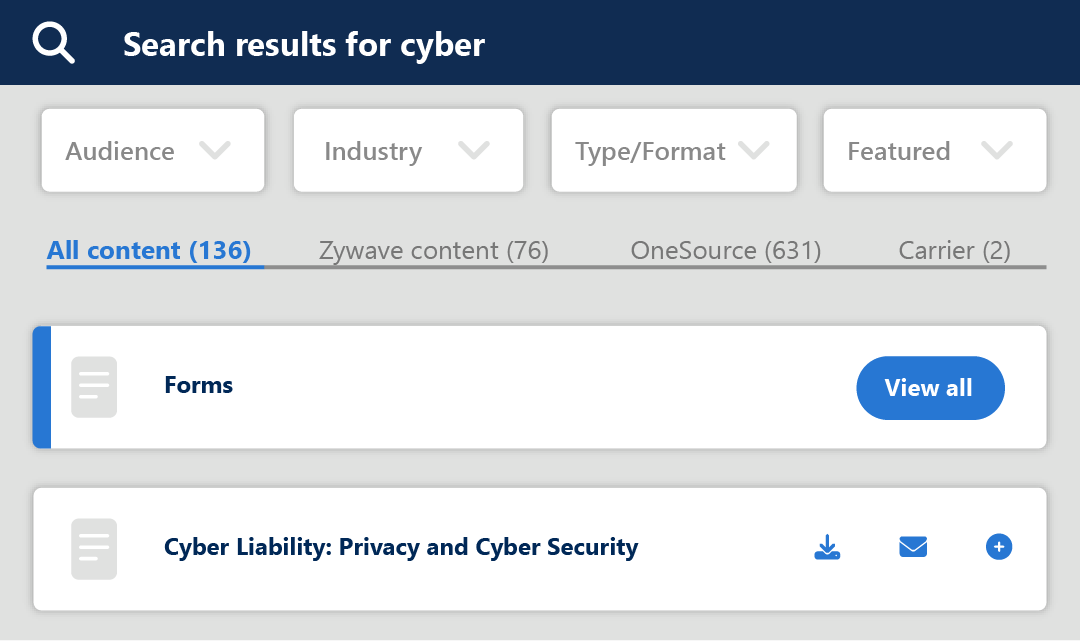
Task: Click the plus icon on Cyber Liability row
Action: [x=998, y=547]
